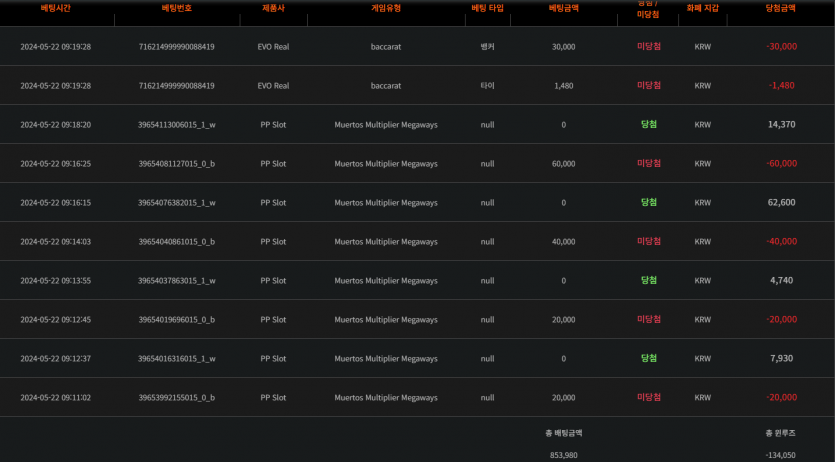Image resolution: width=835 pixels, height=462 pixels.
Task: Click the -60,000 winnings value
Action: tap(781, 163)
